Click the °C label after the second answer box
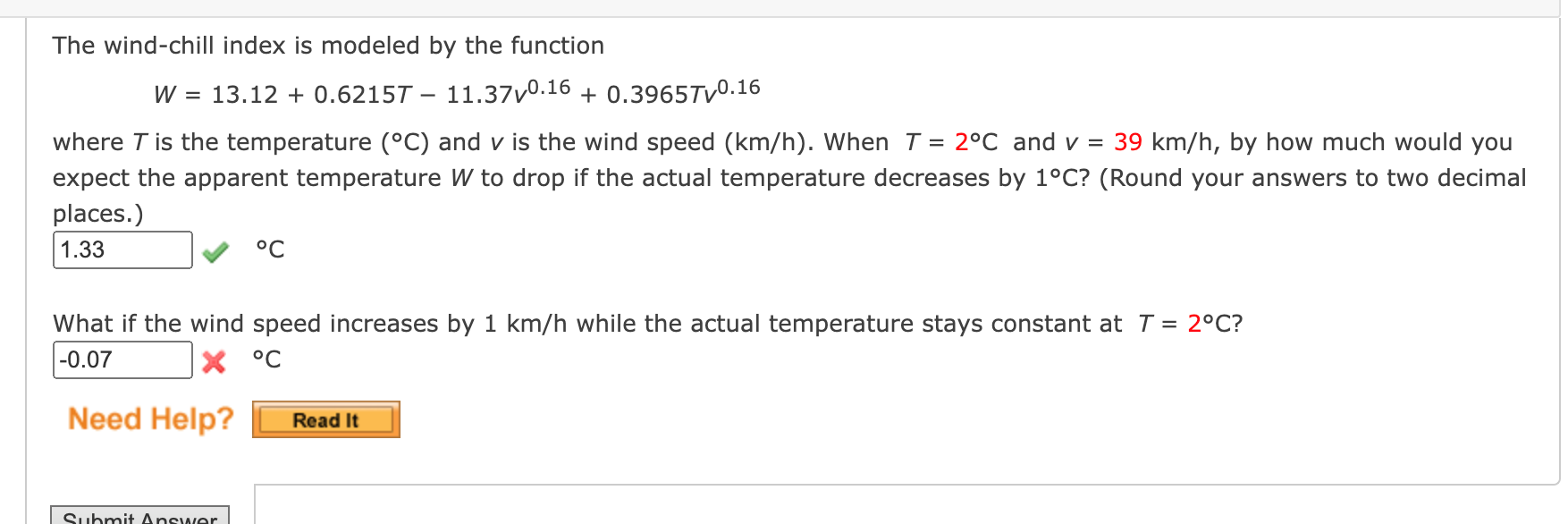This screenshot has width=1568, height=524. tap(267, 359)
